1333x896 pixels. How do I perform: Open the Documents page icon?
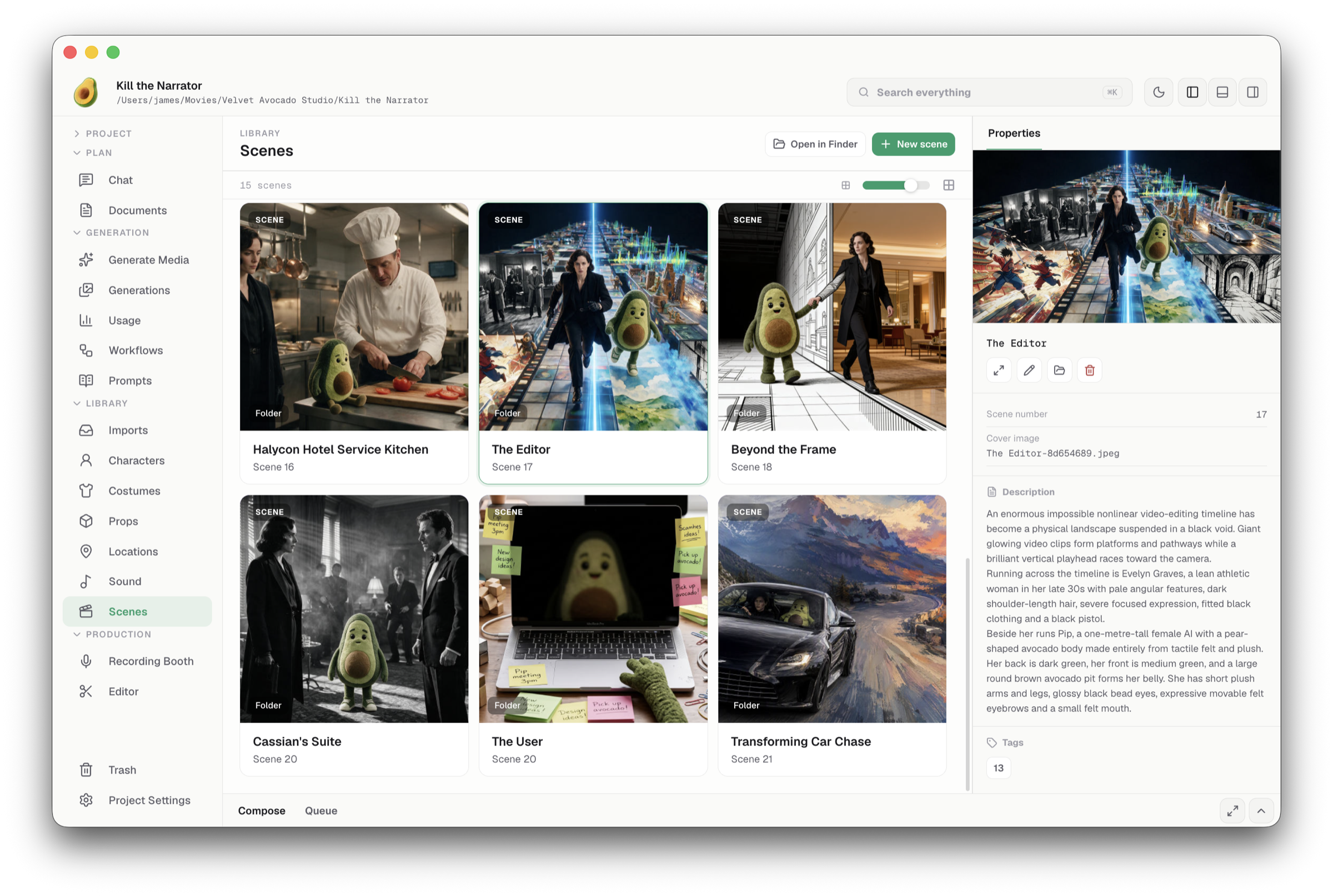point(86,210)
